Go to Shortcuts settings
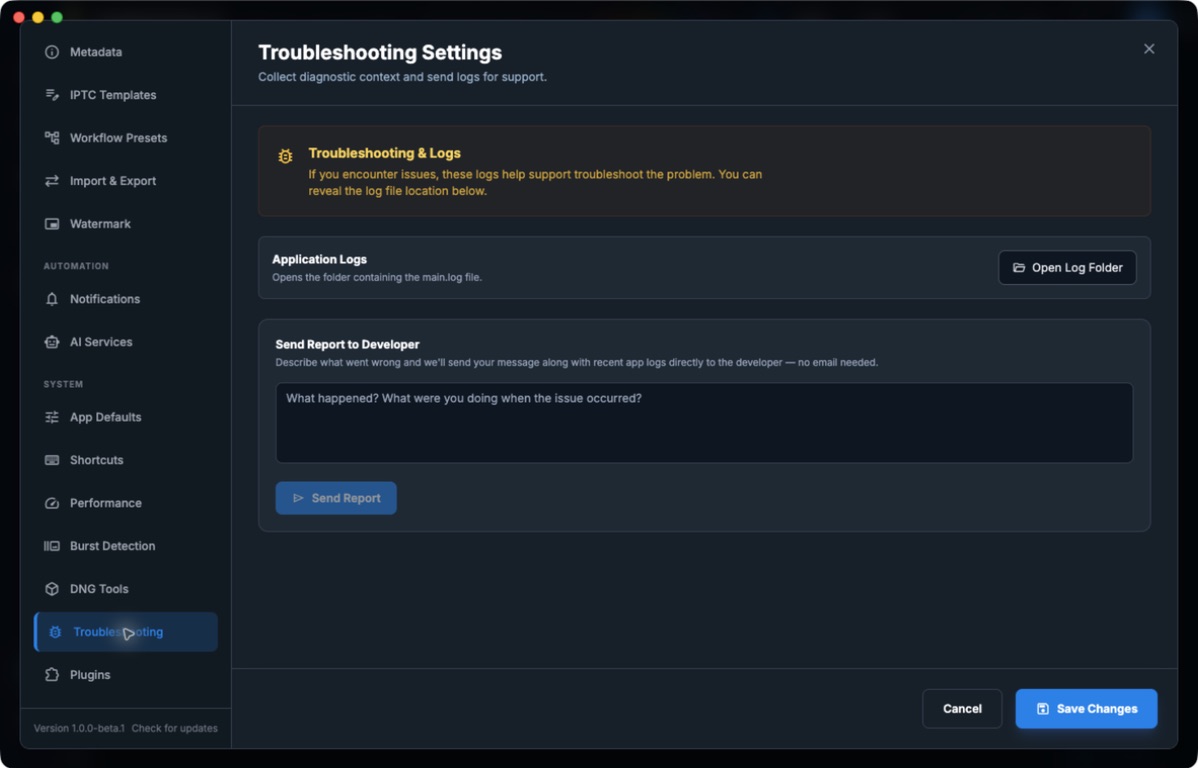Viewport: 1198px width, 768px height. pos(125,460)
